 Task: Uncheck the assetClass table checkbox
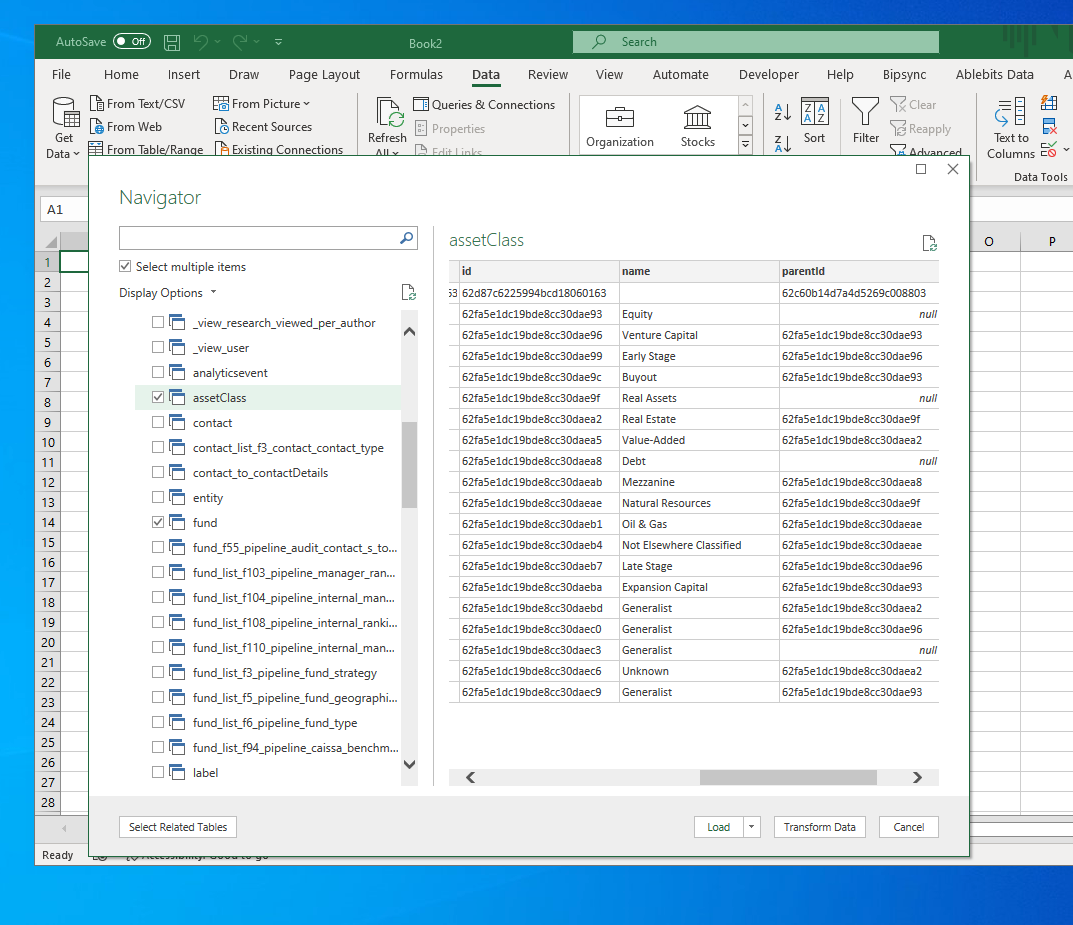tap(158, 397)
